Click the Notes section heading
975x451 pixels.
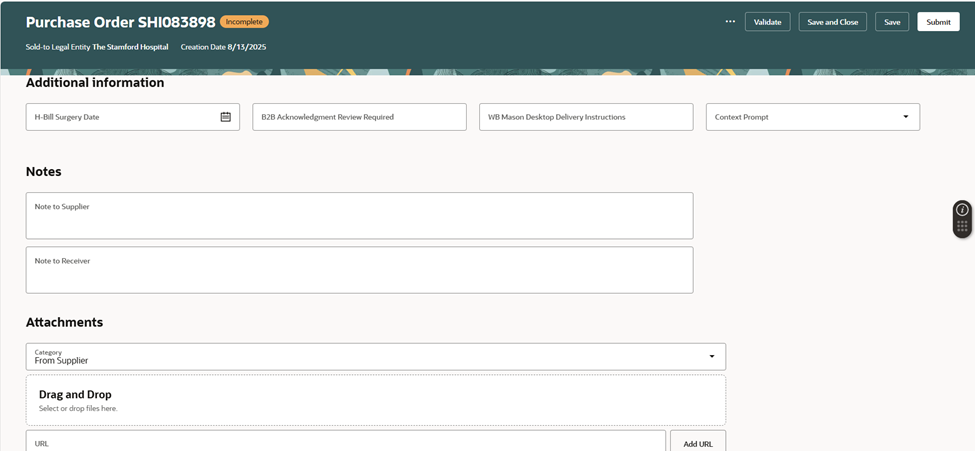pos(44,172)
